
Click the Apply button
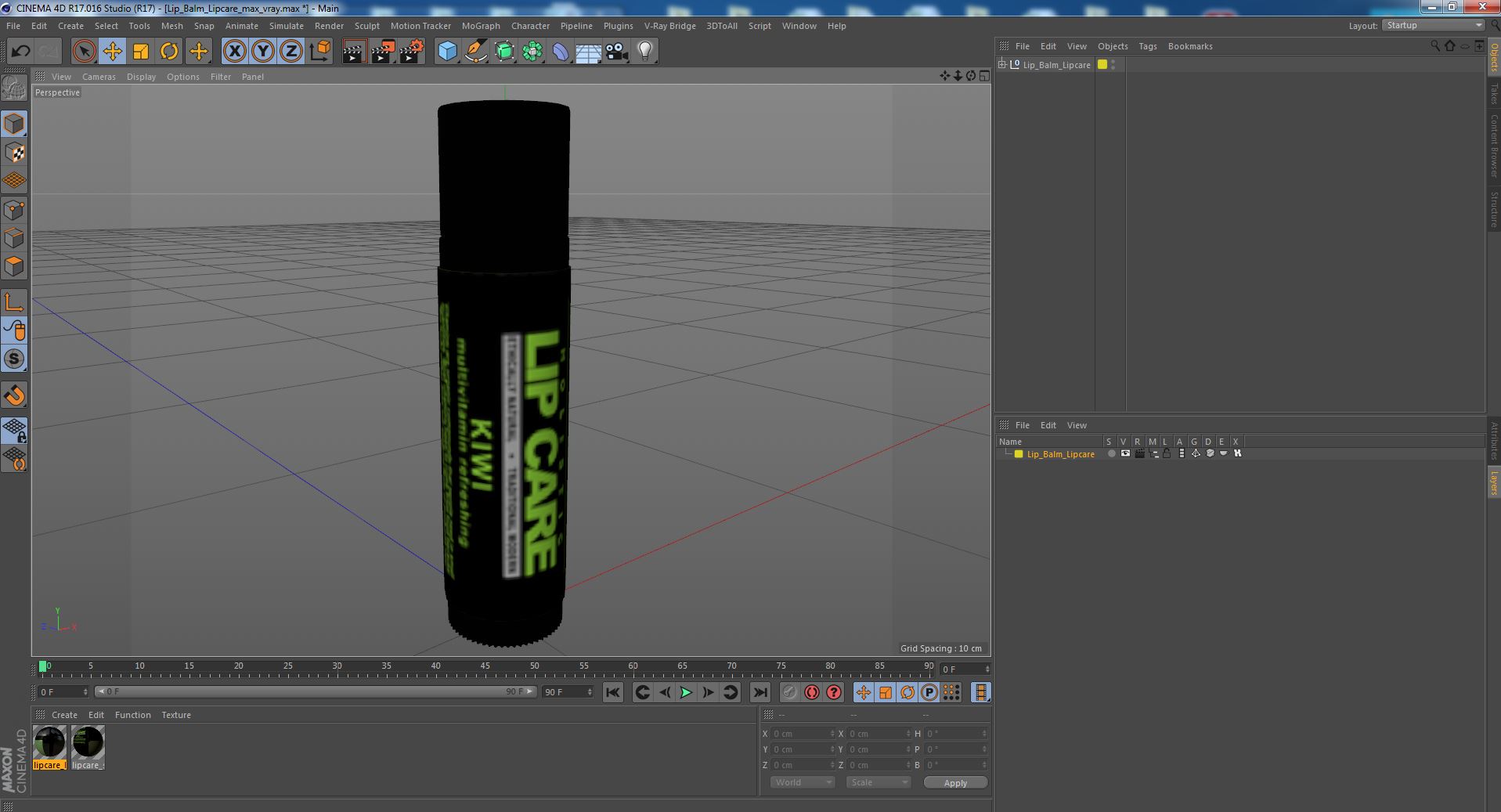coord(955,782)
